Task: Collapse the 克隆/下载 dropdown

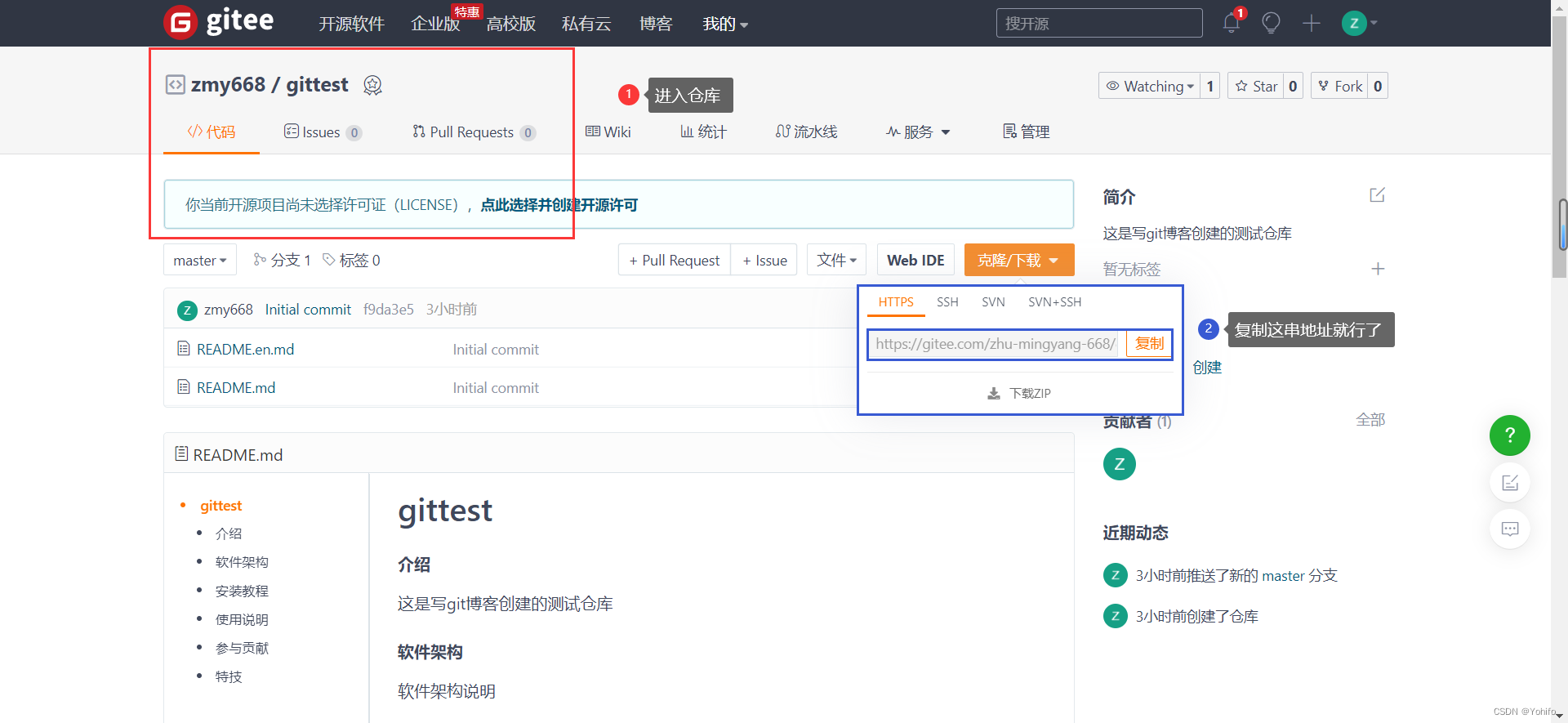Action: (x=1018, y=260)
